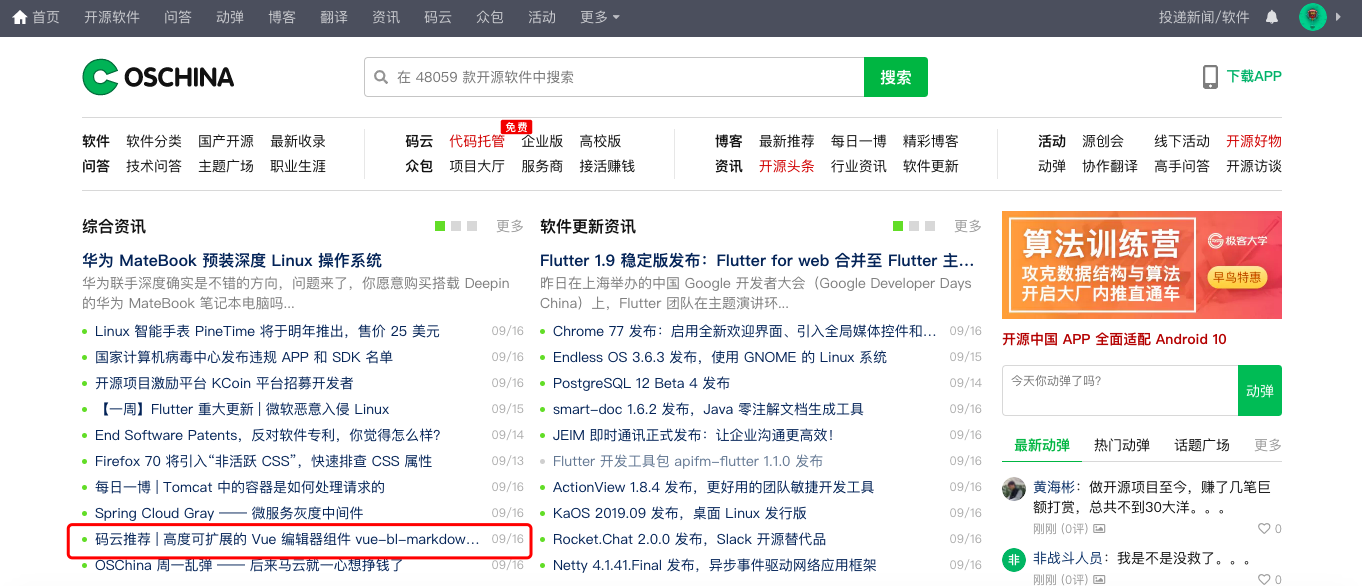Expand the 更多 dropdown in top bar
This screenshot has height=586, width=1362.
600,17
